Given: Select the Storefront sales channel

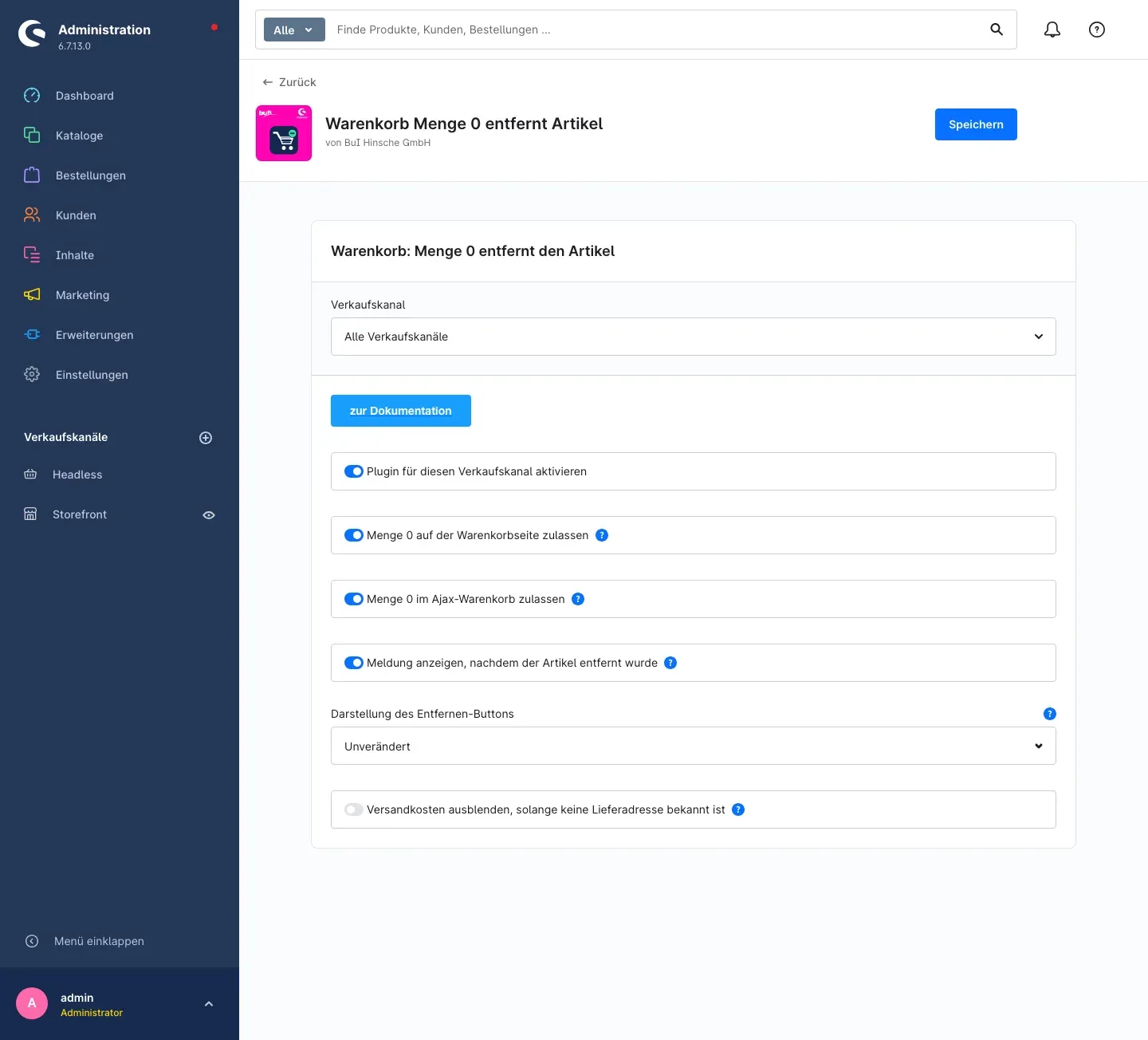Looking at the screenshot, I should 80,514.
